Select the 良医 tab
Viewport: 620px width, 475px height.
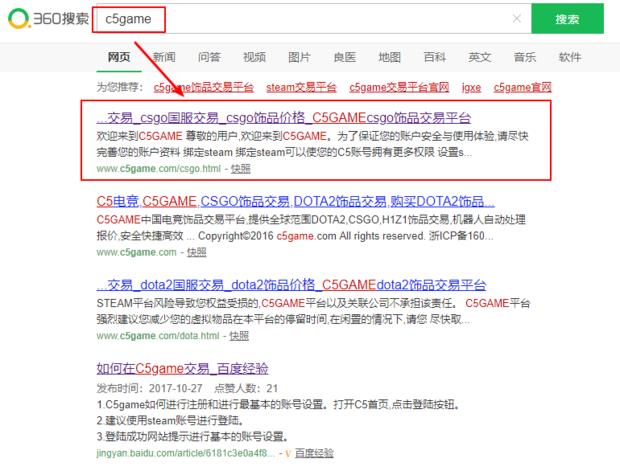coord(344,57)
